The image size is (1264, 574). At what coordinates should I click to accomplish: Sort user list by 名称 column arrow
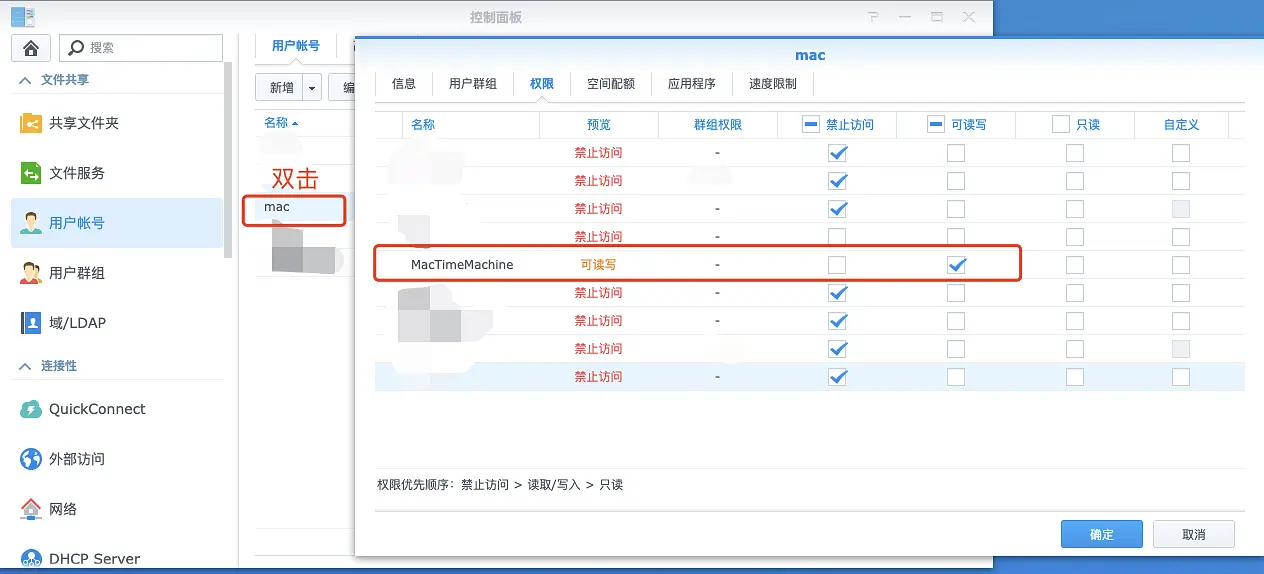point(295,123)
